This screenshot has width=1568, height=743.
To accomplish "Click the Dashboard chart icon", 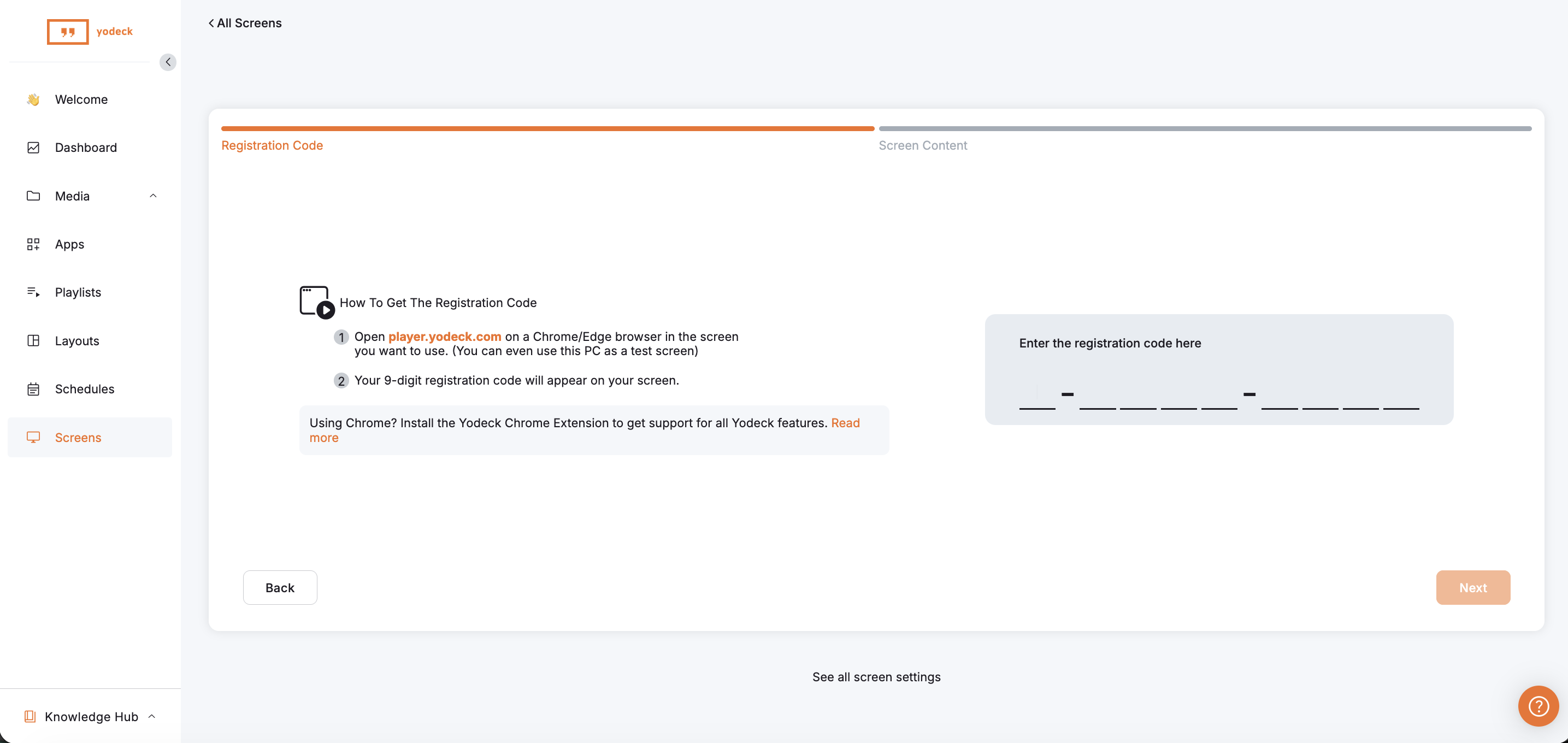I will coord(33,148).
